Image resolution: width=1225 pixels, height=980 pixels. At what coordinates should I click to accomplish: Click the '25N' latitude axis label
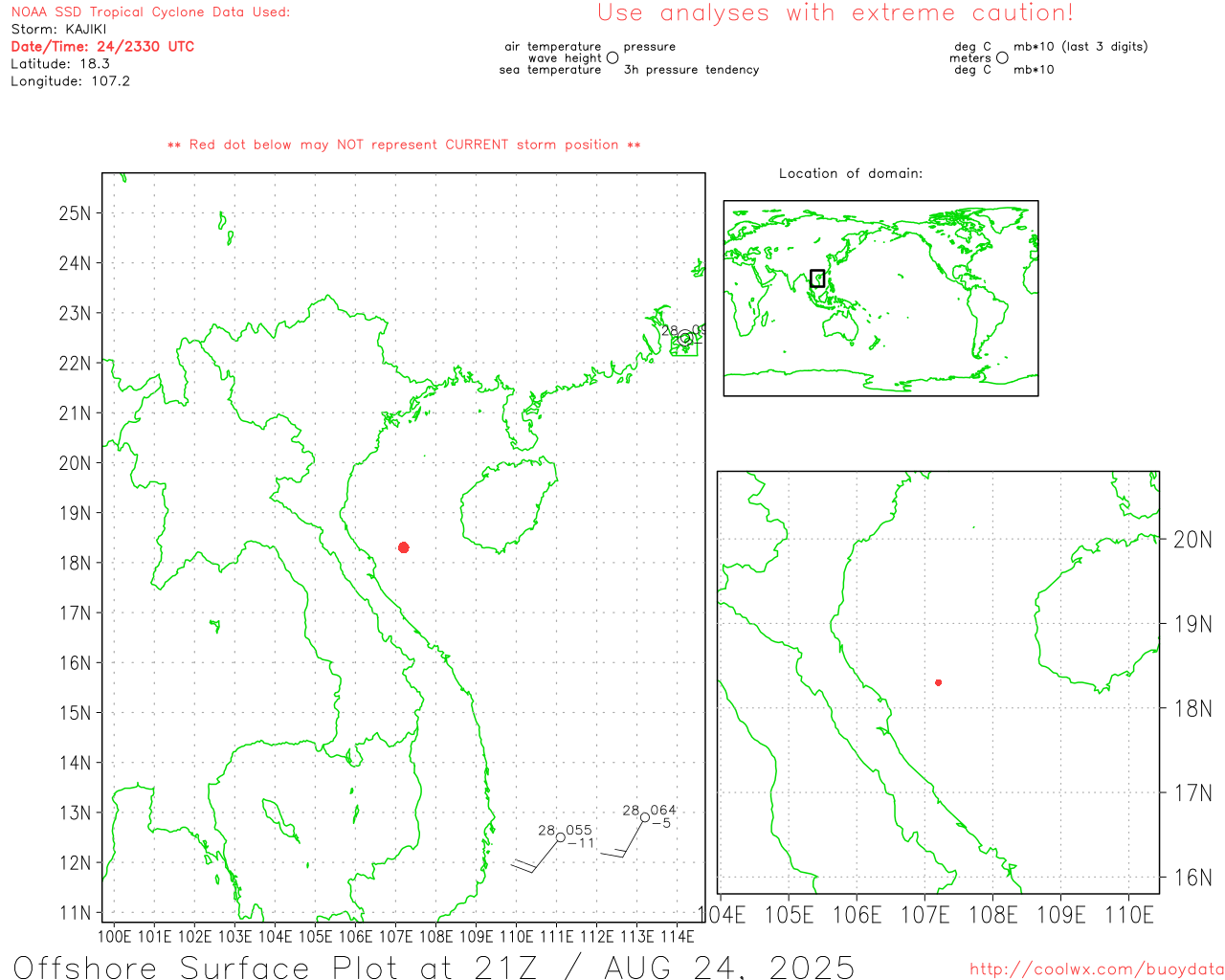75,213
